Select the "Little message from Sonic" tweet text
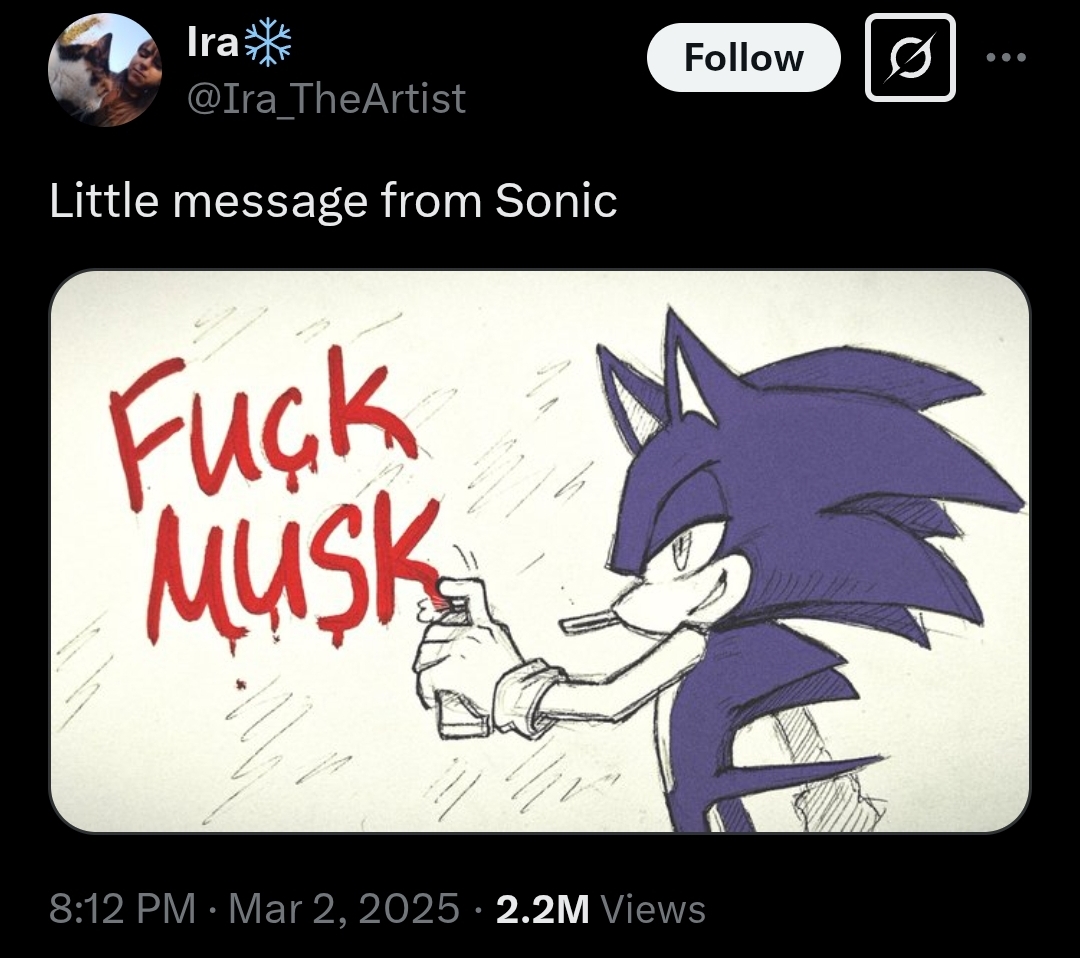1080x958 pixels. 333,201
